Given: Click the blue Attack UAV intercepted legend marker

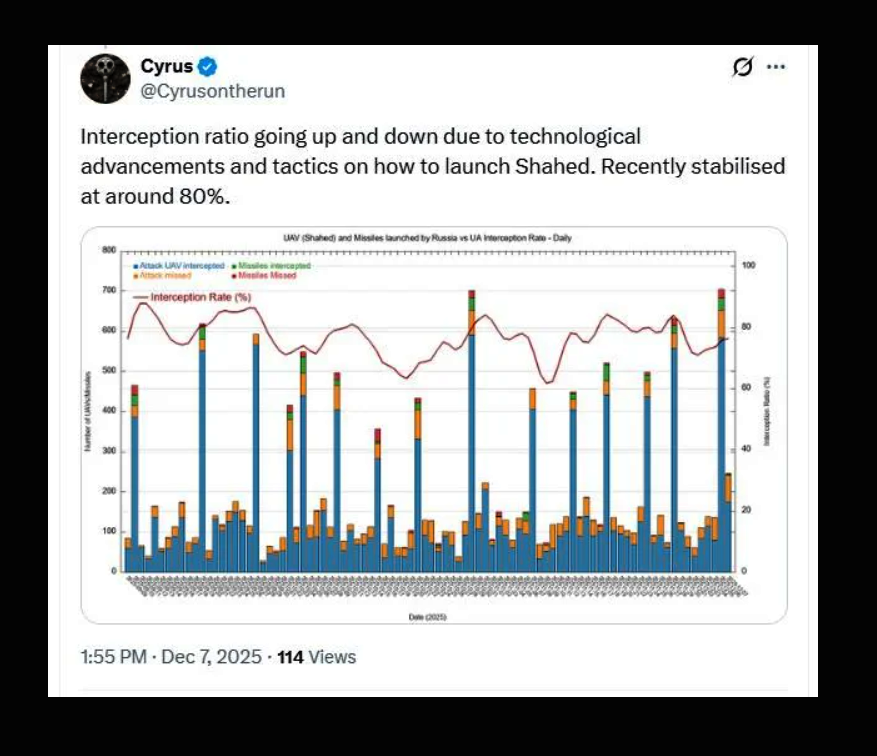Looking at the screenshot, I should (x=135, y=266).
